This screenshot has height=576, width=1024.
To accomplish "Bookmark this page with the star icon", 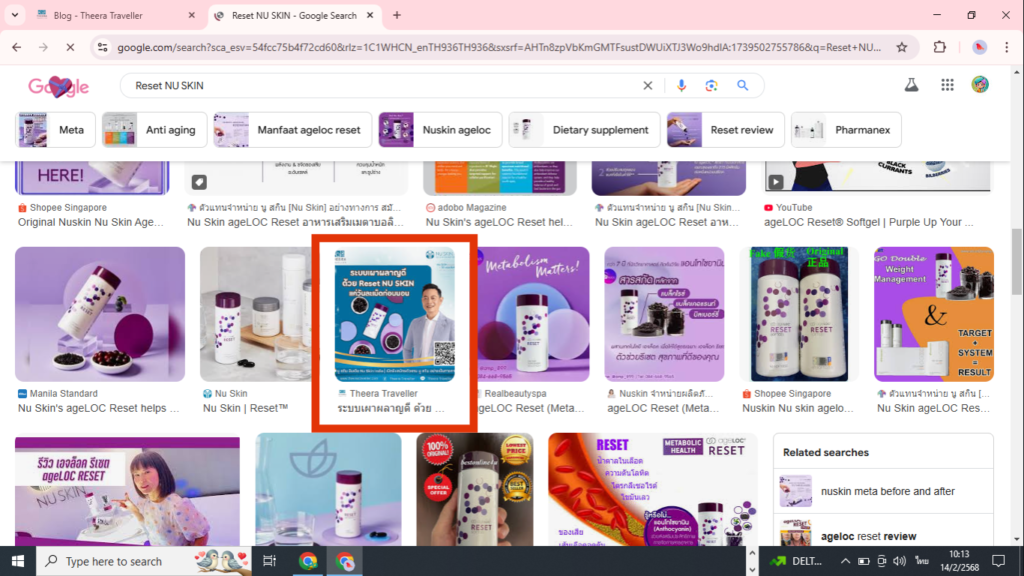I will [901, 47].
